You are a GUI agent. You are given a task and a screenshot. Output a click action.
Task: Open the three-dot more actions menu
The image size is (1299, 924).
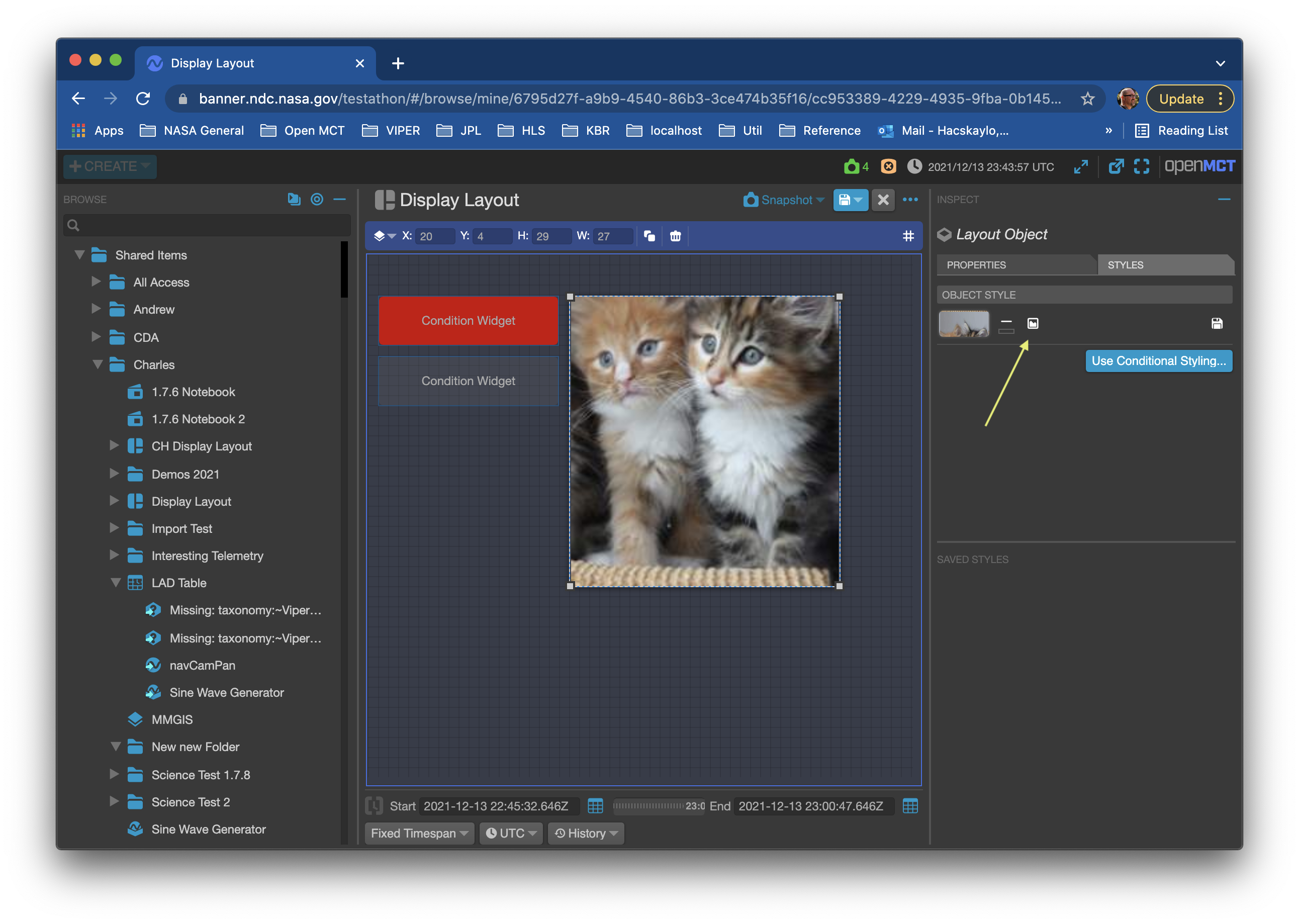click(910, 200)
